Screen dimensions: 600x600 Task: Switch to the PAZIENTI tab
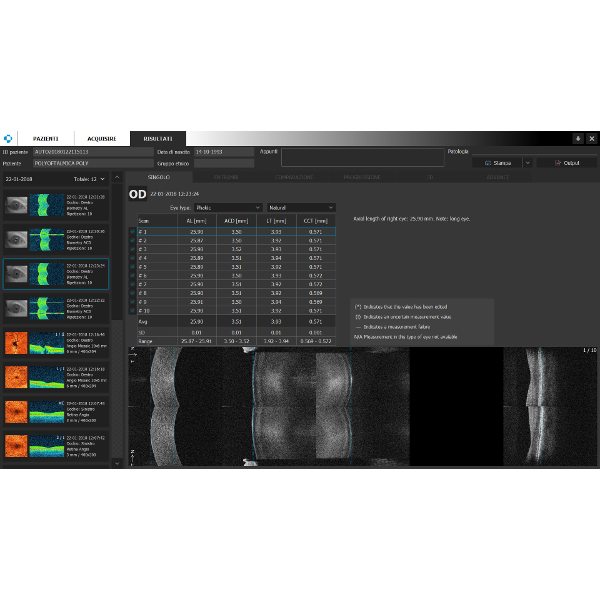[x=46, y=138]
